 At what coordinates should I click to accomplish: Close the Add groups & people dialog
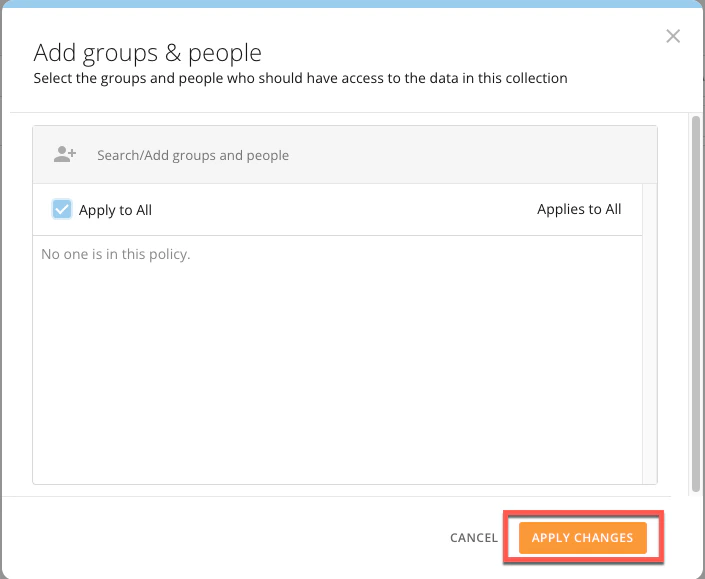673,36
